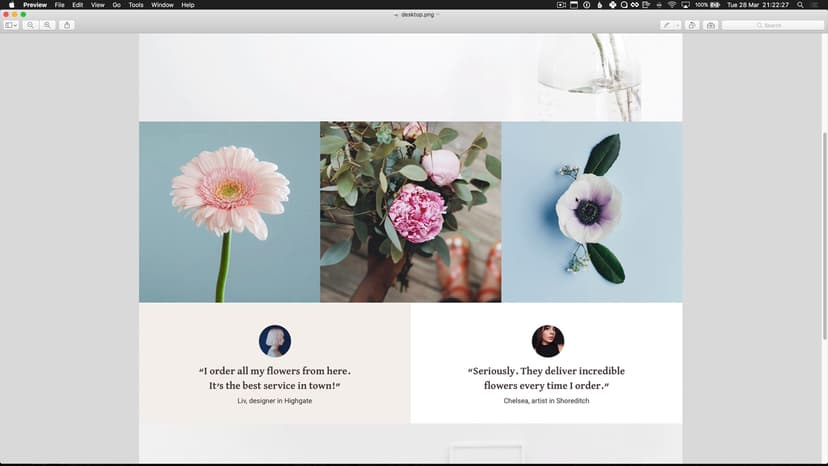
Task: Open the Tools menu
Action: (135, 5)
